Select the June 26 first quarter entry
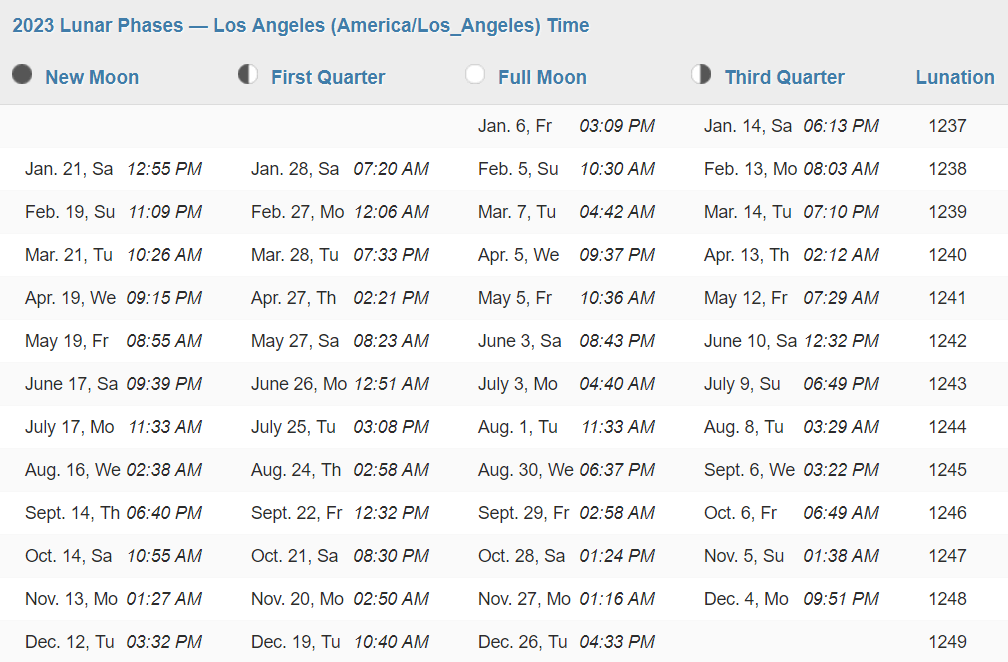 point(339,384)
